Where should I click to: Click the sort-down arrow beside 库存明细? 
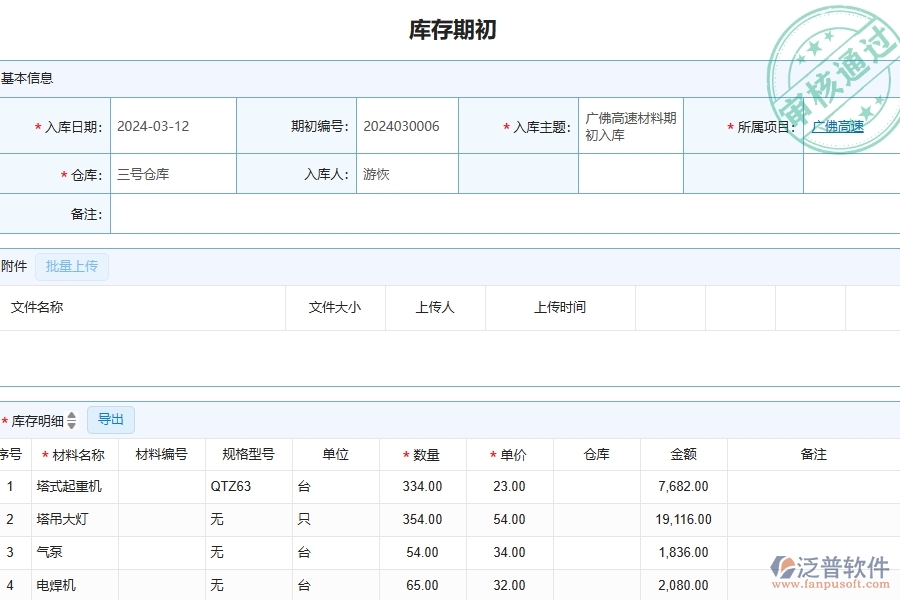click(x=70, y=425)
